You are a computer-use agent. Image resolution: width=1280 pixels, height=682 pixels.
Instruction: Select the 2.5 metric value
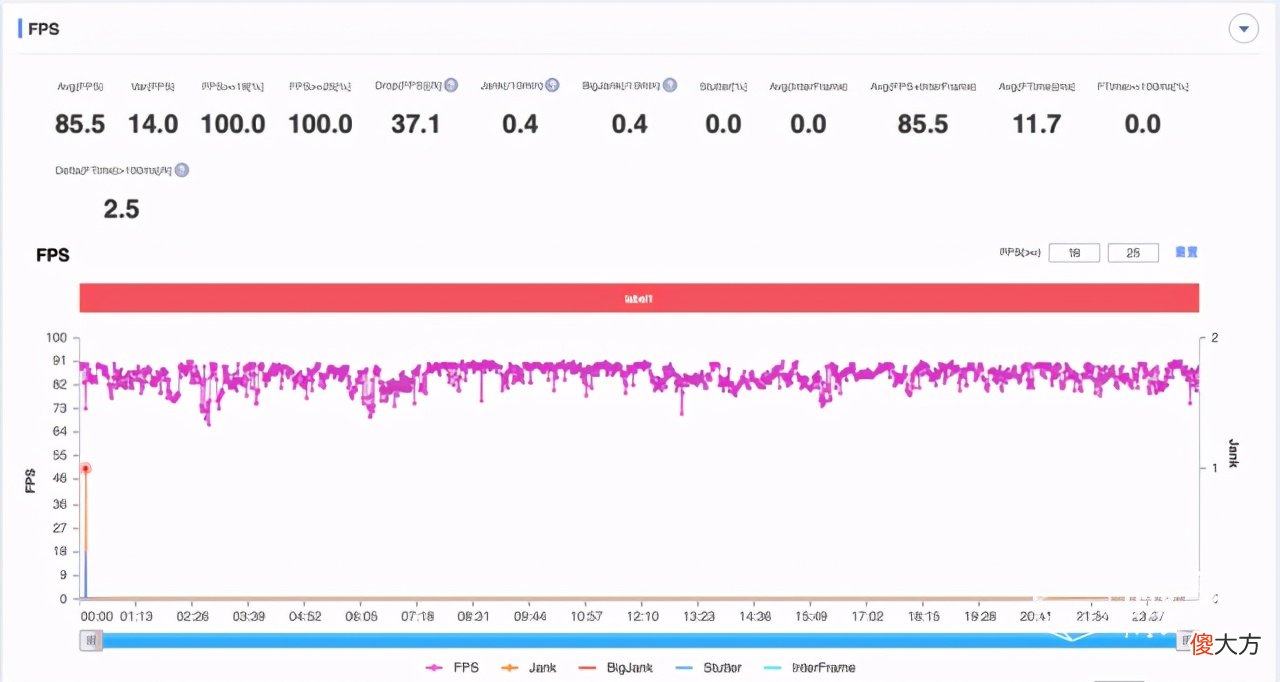[x=121, y=209]
